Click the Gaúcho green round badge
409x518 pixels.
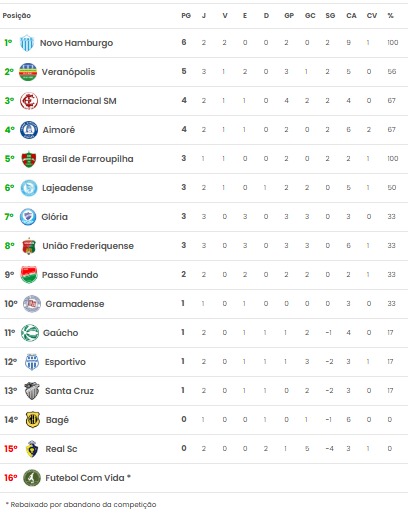[x=30, y=333]
